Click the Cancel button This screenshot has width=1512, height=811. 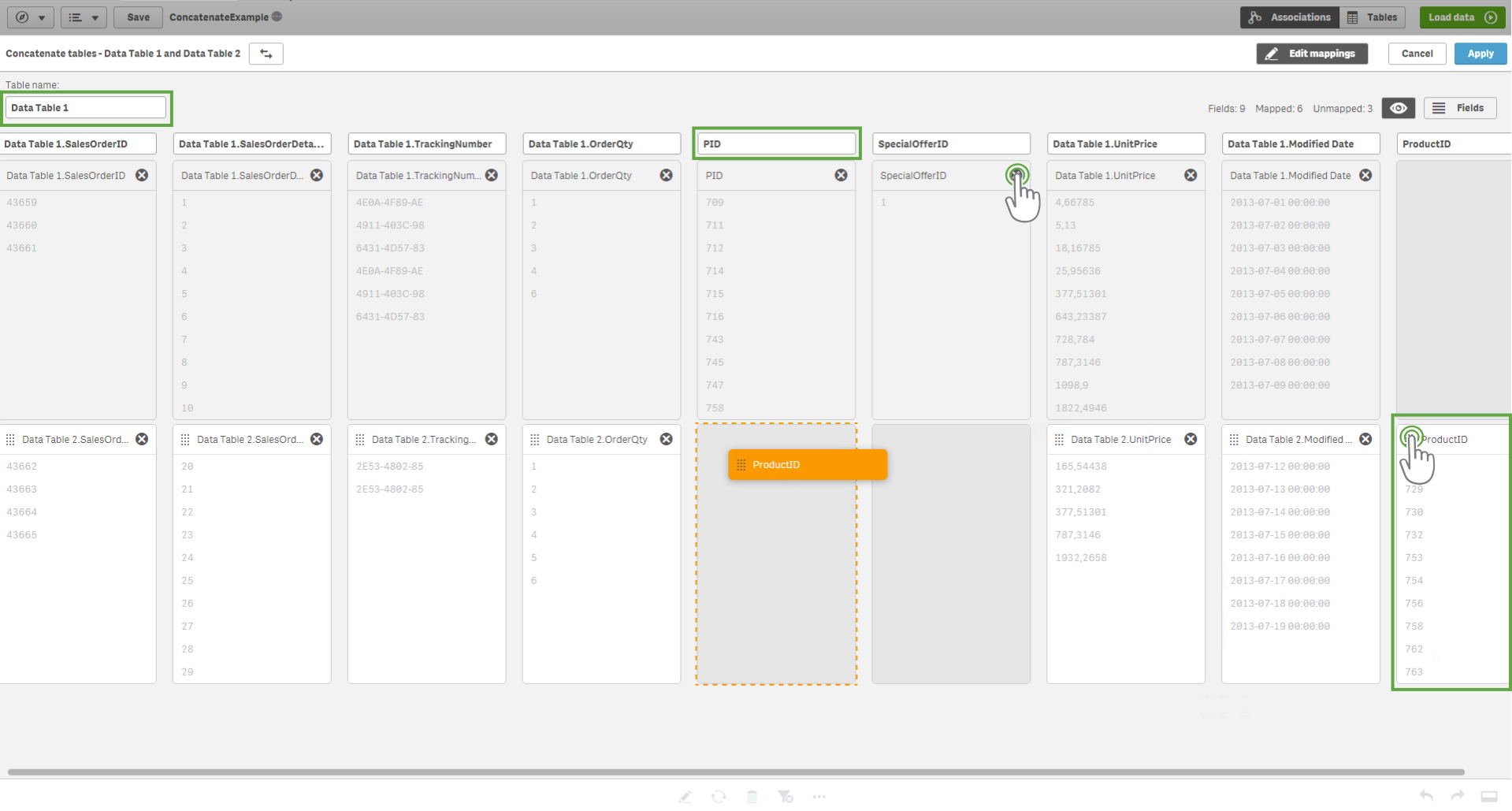(1417, 54)
